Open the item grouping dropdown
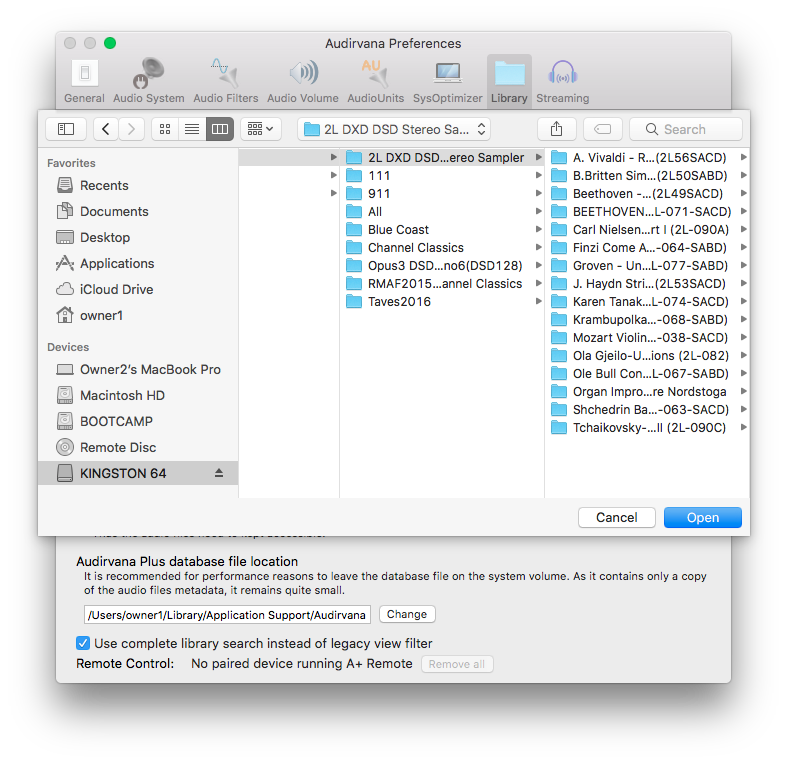 260,130
